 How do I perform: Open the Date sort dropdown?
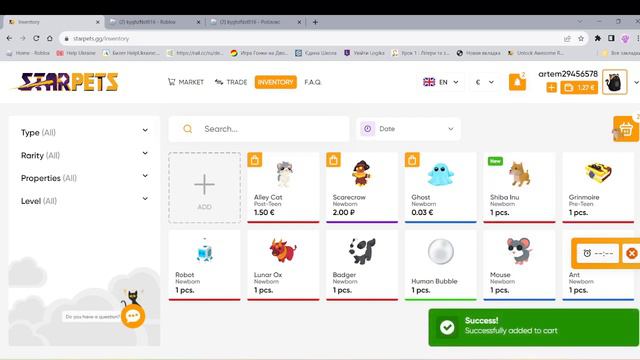[408, 129]
